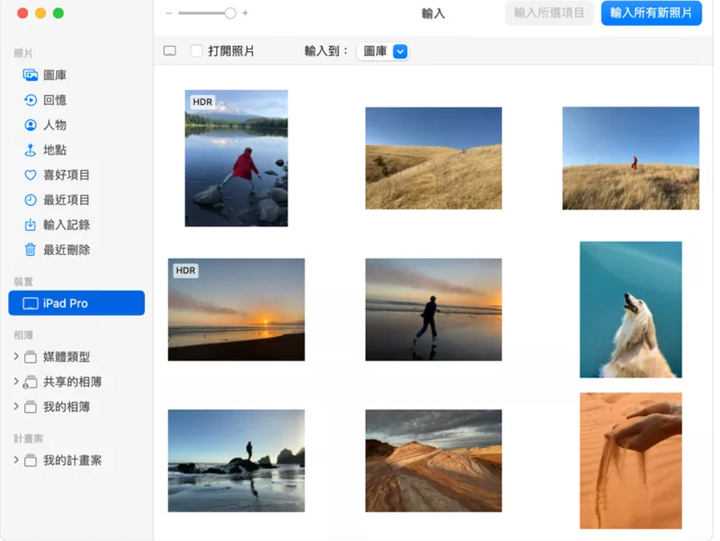Select silhouette on coastal rocks photo
The height and width of the screenshot is (541, 720).
[236, 461]
